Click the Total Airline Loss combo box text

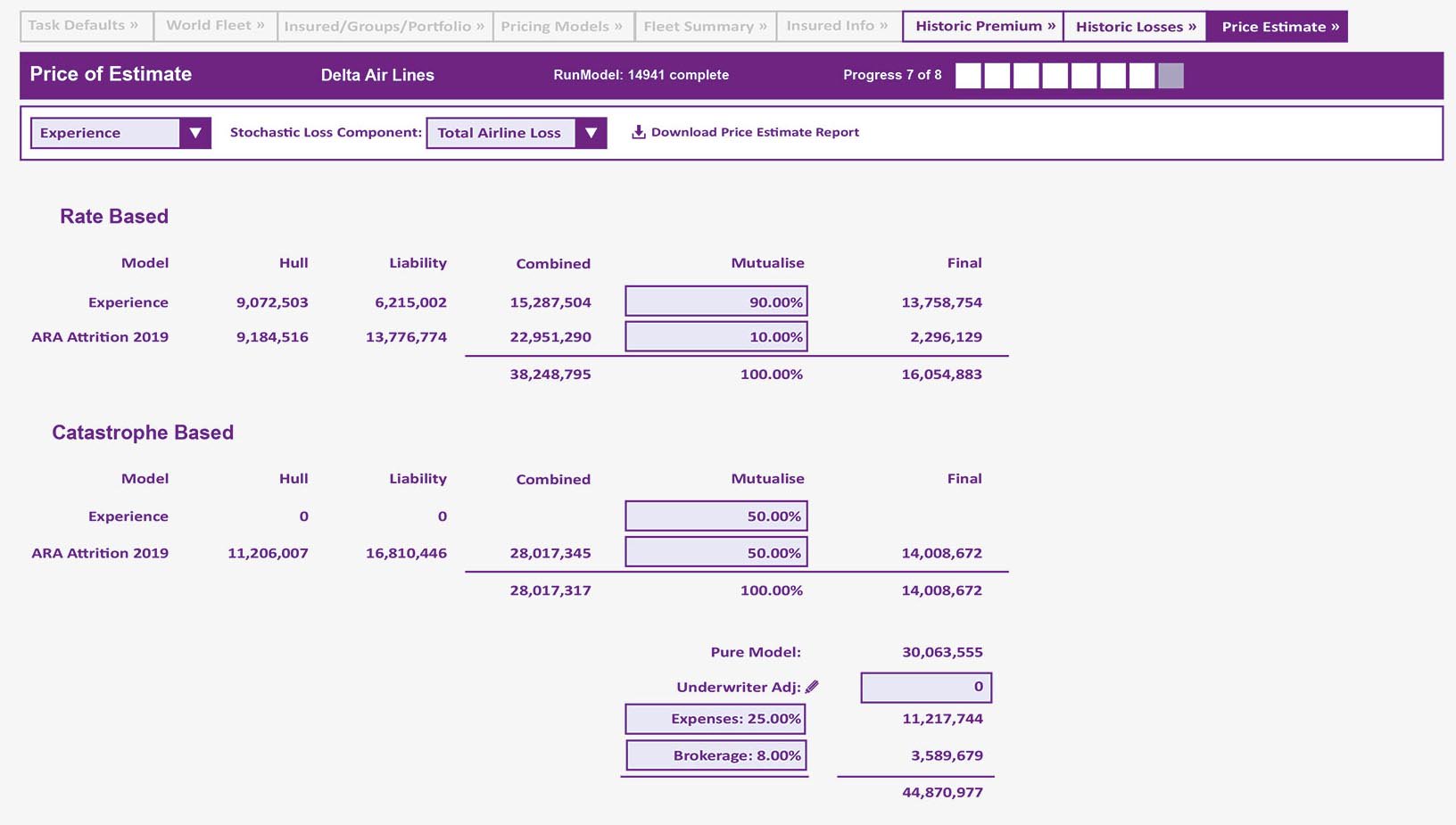(500, 133)
